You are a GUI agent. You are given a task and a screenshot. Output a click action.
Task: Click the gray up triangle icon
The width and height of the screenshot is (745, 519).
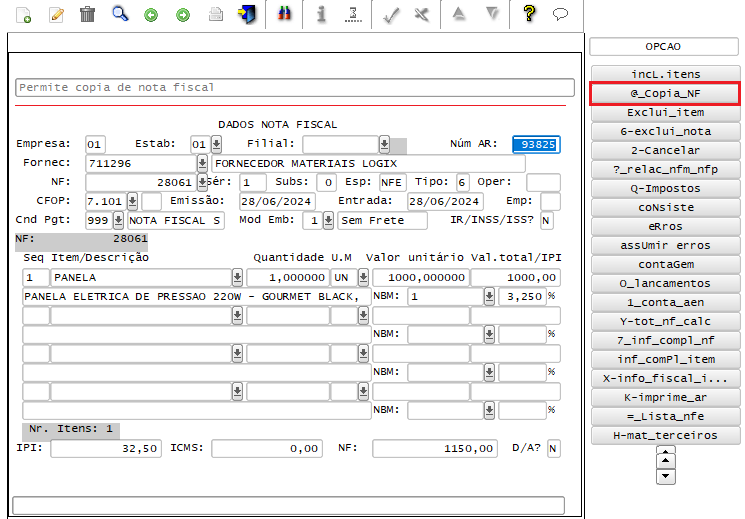pos(458,13)
